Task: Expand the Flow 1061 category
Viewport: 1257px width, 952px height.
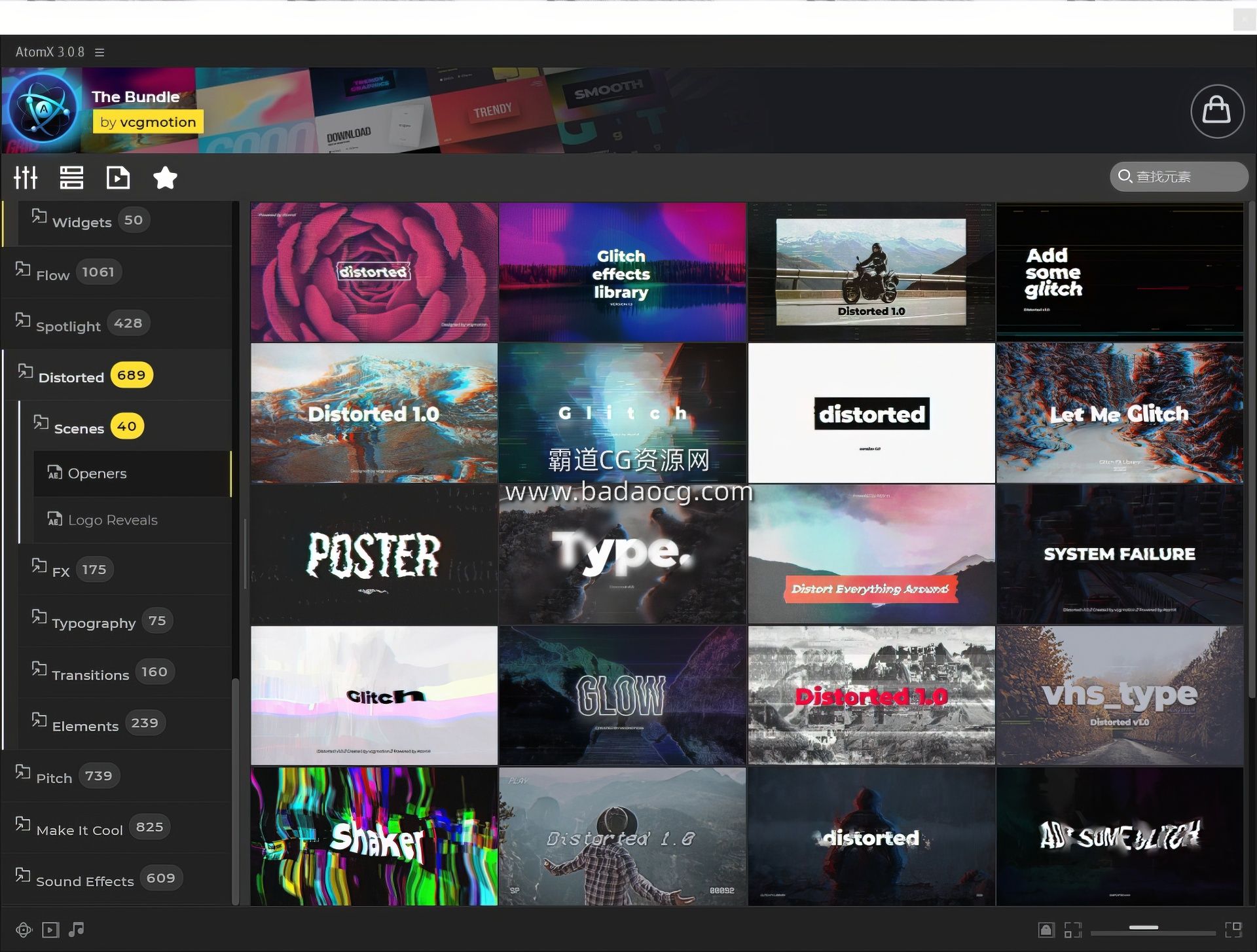Action: click(118, 272)
